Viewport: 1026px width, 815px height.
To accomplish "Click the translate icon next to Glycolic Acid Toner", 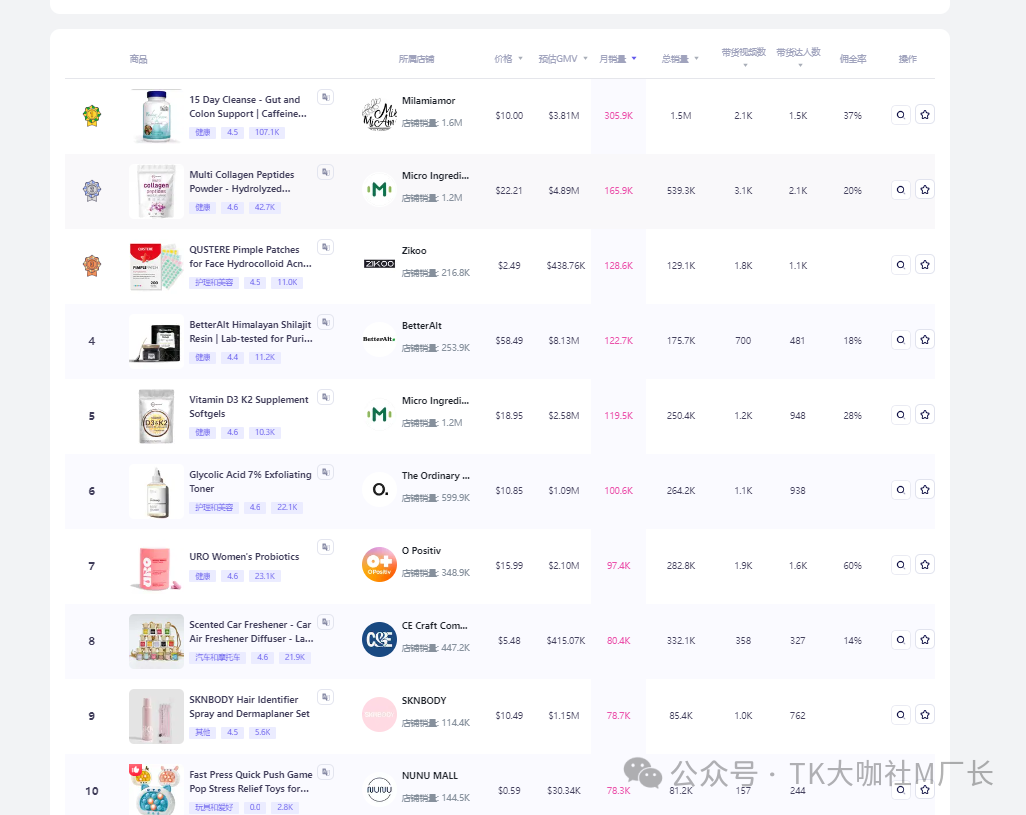I will click(325, 472).
